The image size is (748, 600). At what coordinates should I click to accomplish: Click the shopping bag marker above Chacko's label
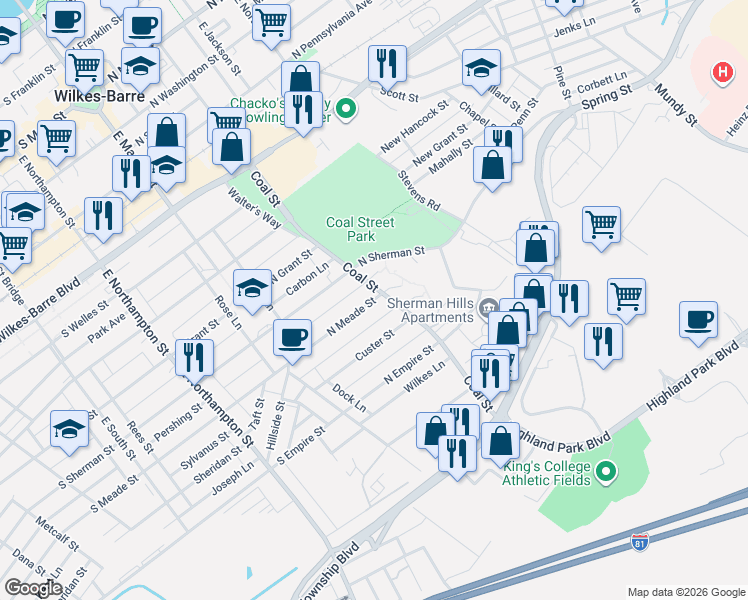click(x=300, y=77)
